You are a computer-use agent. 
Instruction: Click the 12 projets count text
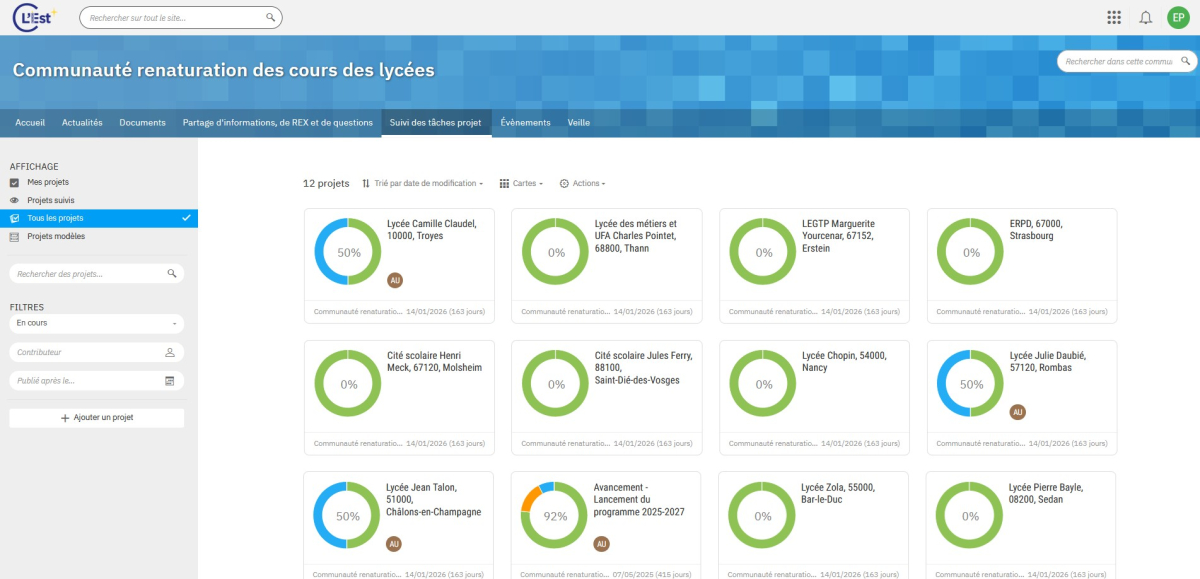coord(326,184)
